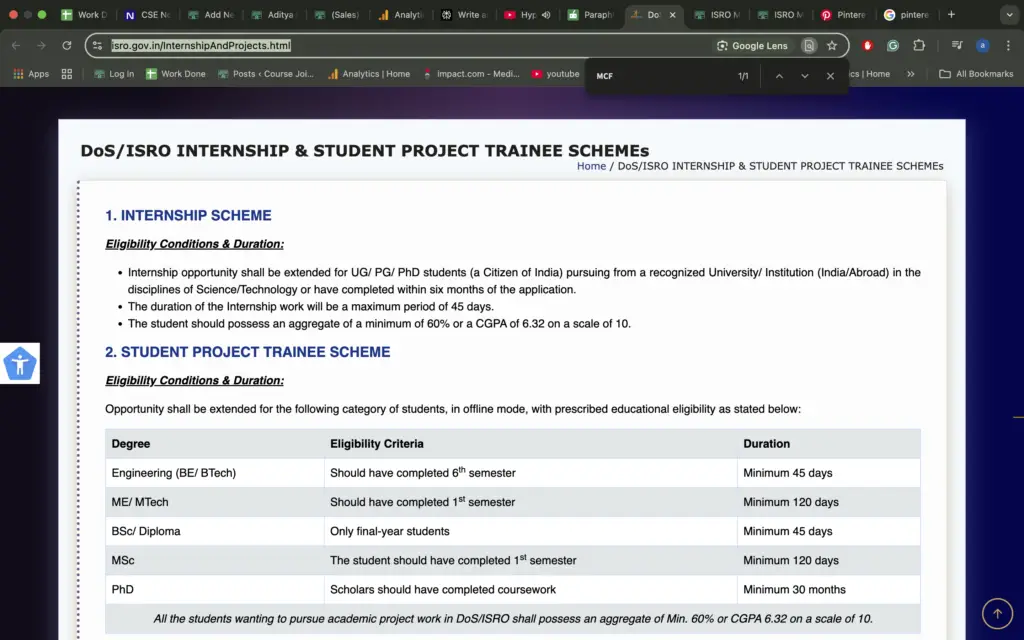Open the Posts ‹ Course Joi... bookmark
Screen dimensions: 1024x640
click(266, 74)
